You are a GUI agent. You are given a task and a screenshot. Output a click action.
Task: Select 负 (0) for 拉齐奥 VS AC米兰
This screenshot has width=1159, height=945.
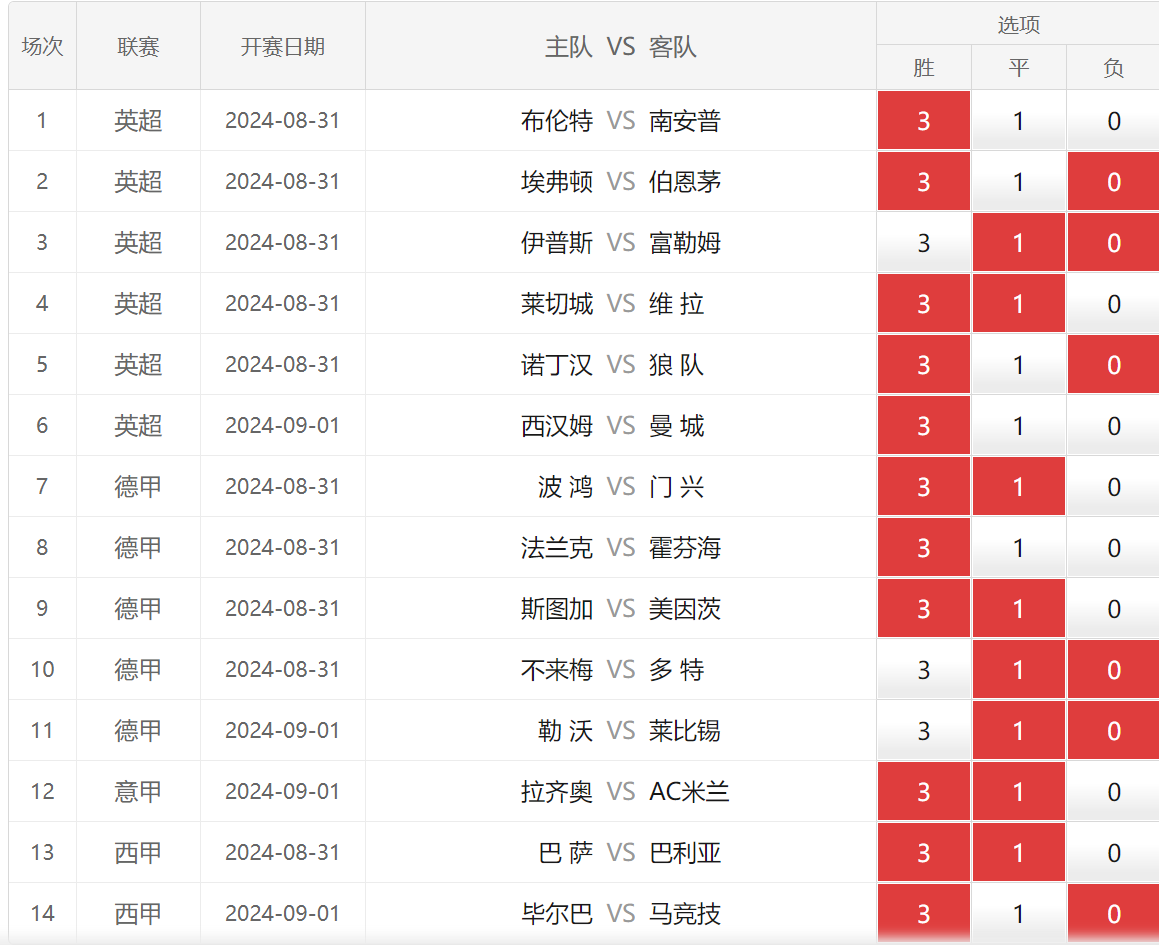(x=1114, y=791)
